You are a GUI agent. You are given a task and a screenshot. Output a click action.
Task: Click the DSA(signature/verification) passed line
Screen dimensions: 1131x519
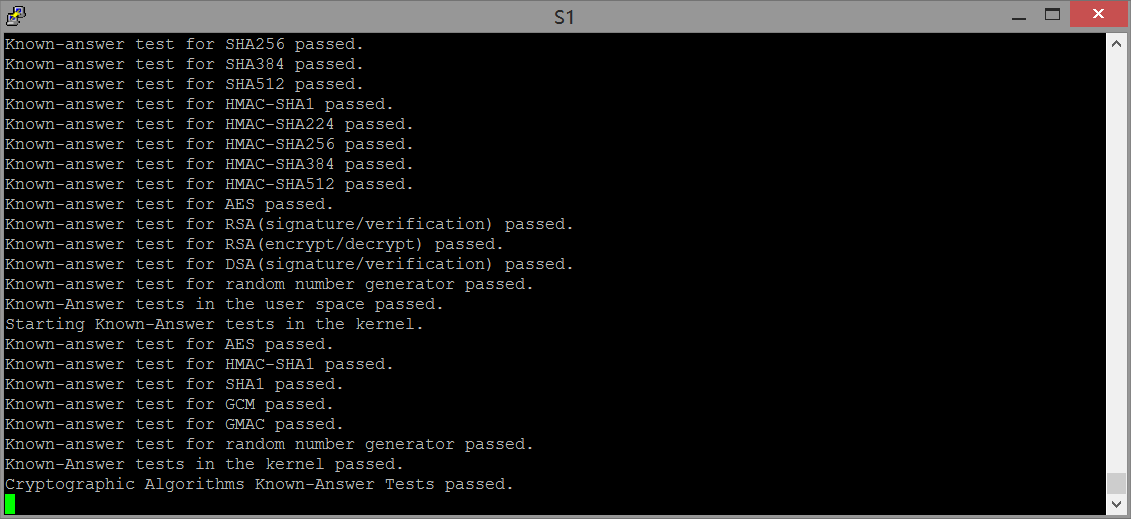pyautogui.click(x=289, y=264)
